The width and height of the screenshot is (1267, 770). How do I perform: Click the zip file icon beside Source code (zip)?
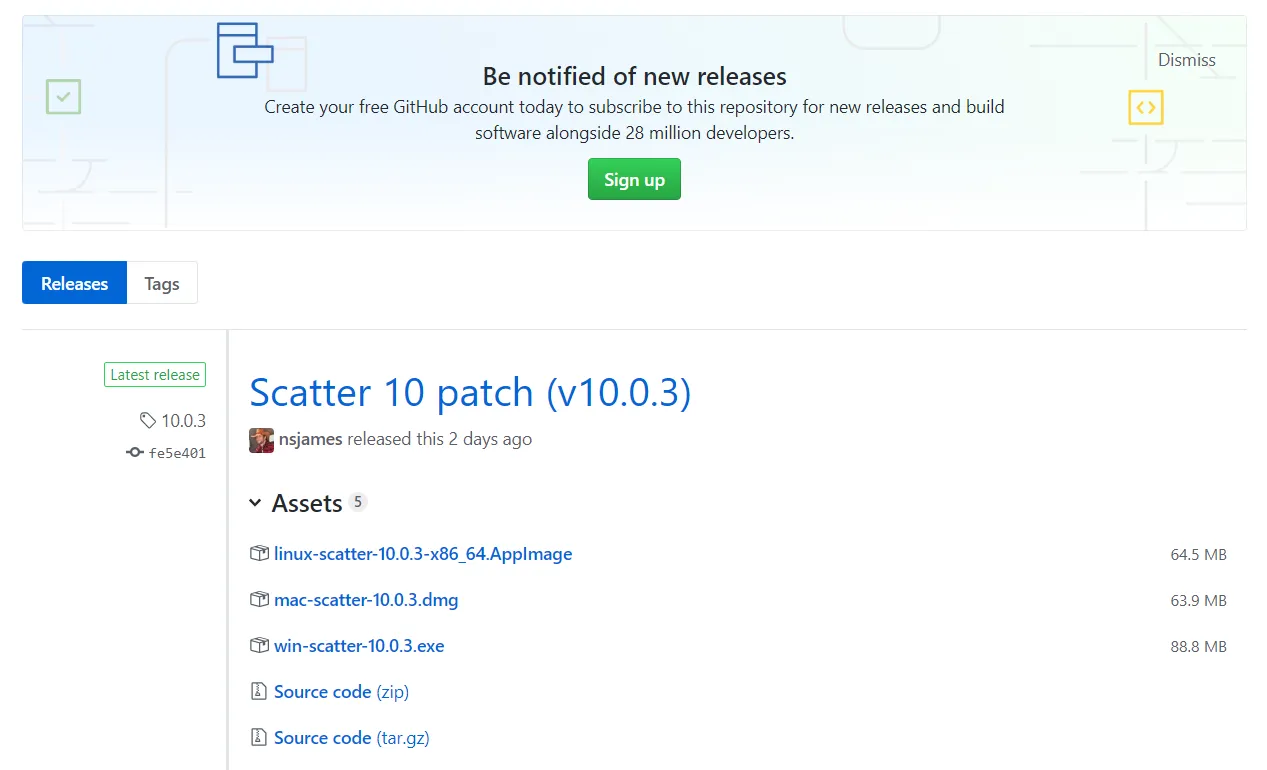click(259, 692)
